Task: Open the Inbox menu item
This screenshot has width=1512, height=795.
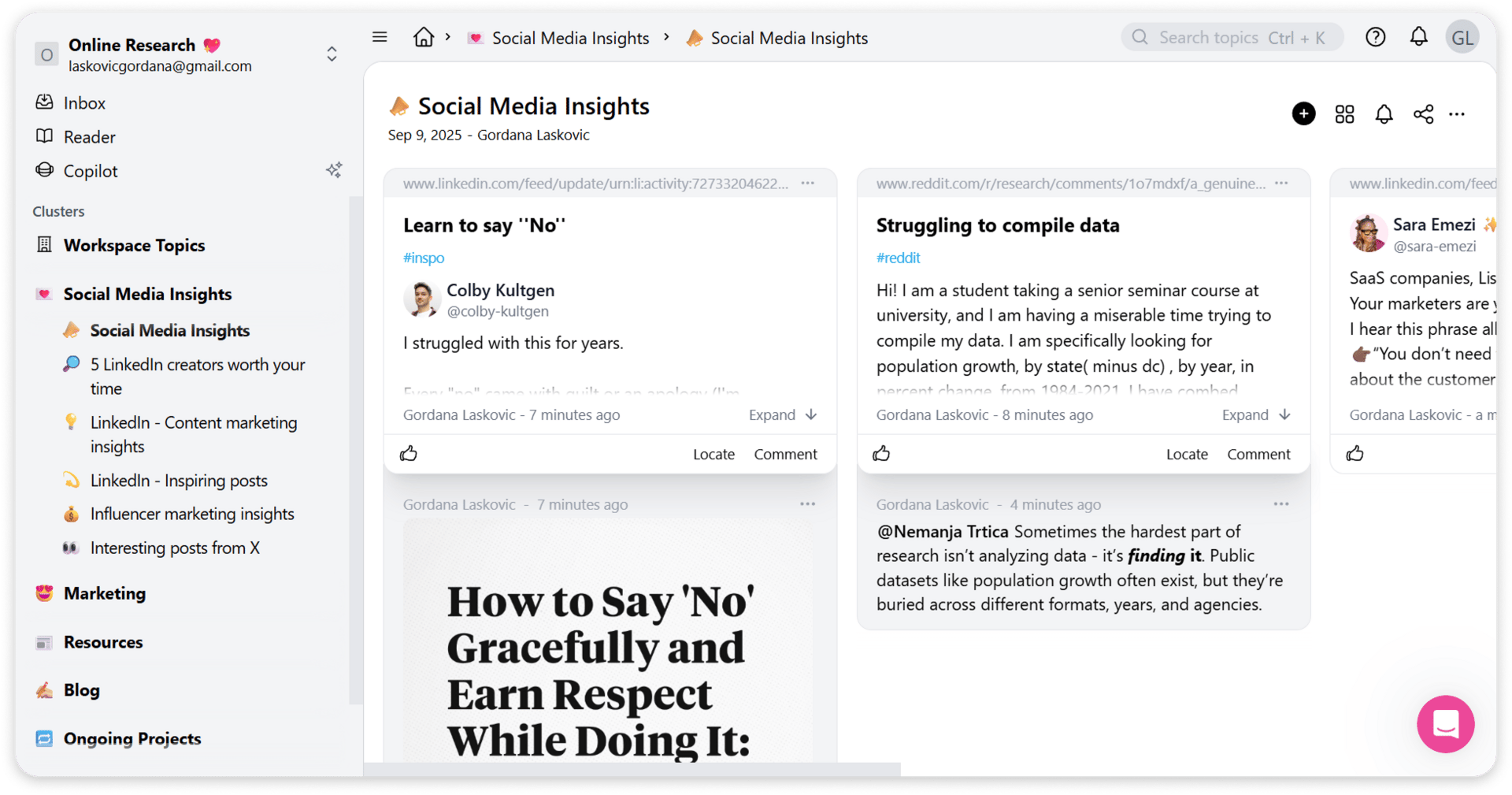Action: pos(84,103)
